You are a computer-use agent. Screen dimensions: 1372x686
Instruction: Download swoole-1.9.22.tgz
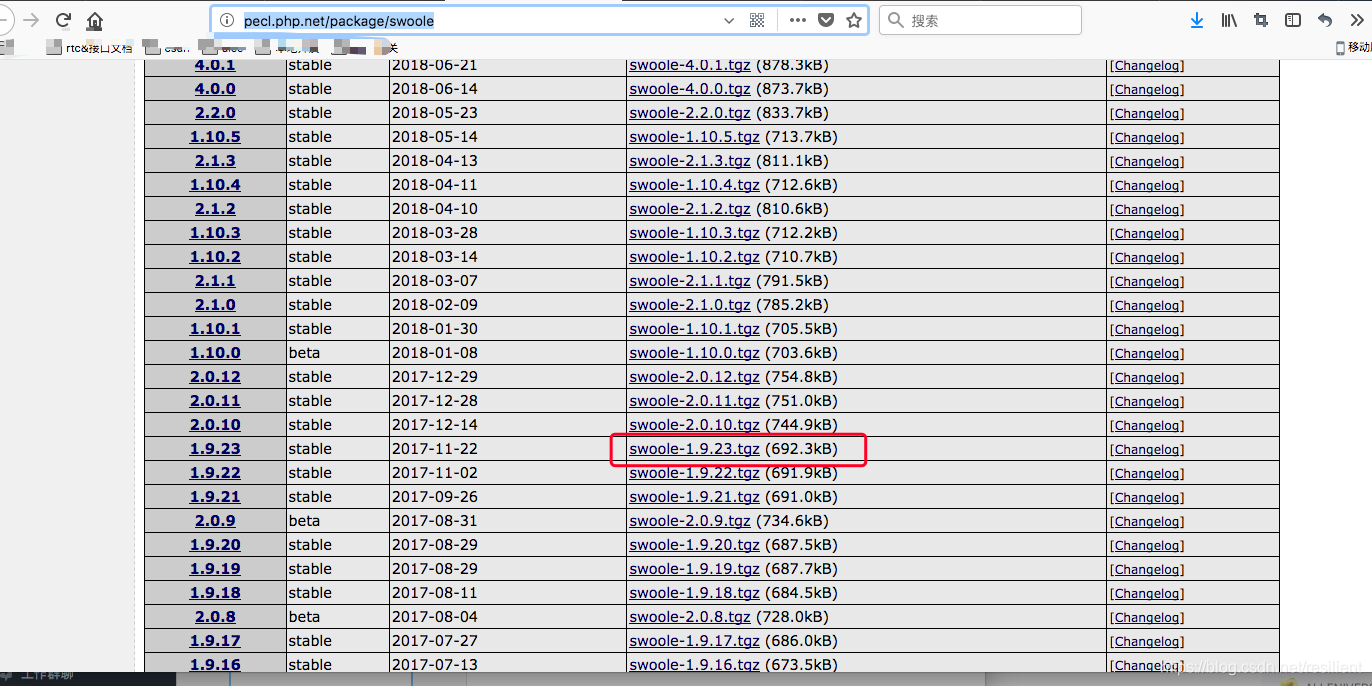694,473
